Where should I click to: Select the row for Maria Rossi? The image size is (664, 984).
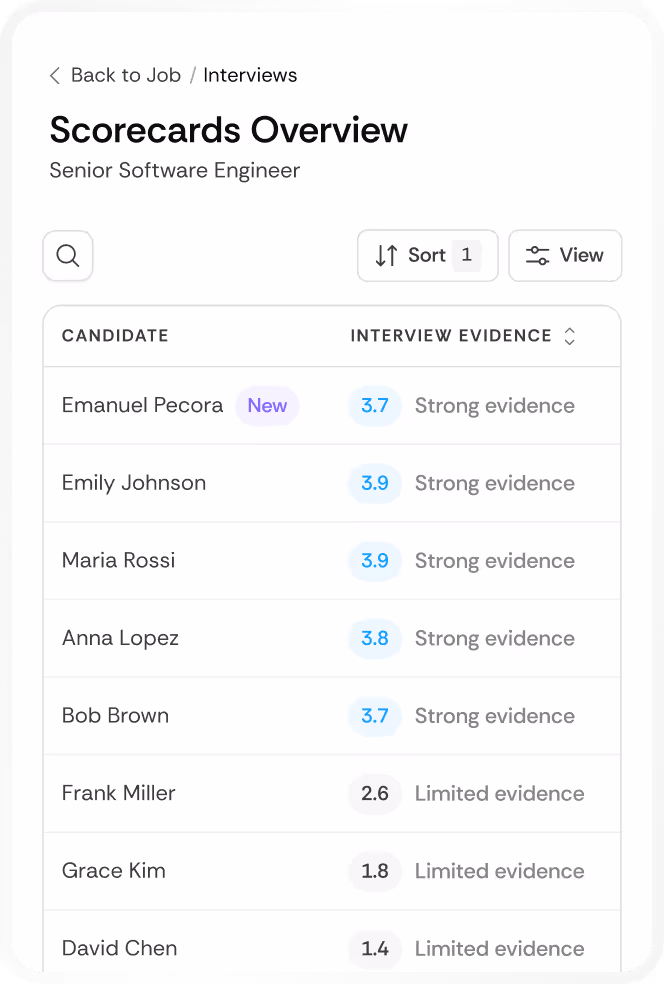coord(331,560)
